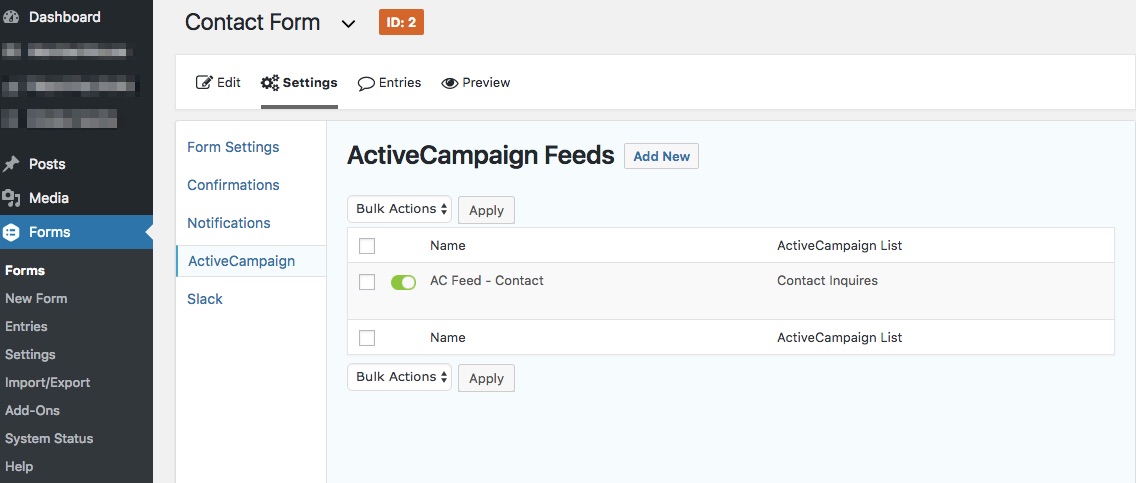Image resolution: width=1136 pixels, height=483 pixels.
Task: Select ActiveCampaign settings section
Action: 251,261
